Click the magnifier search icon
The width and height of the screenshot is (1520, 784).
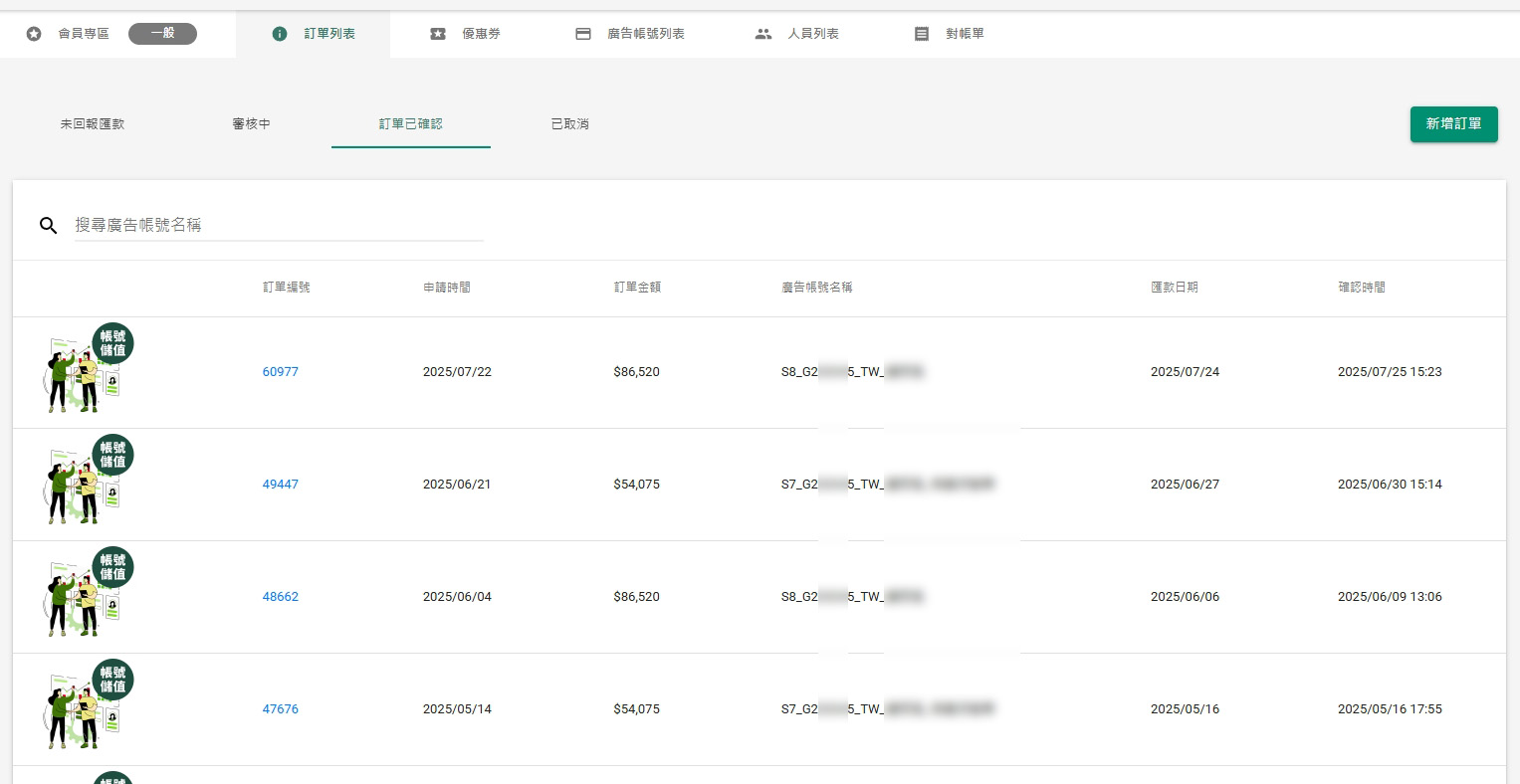pyautogui.click(x=48, y=226)
